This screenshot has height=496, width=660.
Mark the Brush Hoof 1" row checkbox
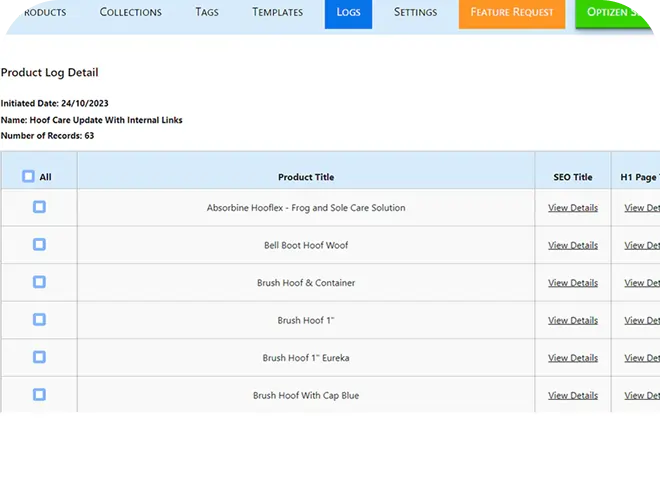pos(39,320)
